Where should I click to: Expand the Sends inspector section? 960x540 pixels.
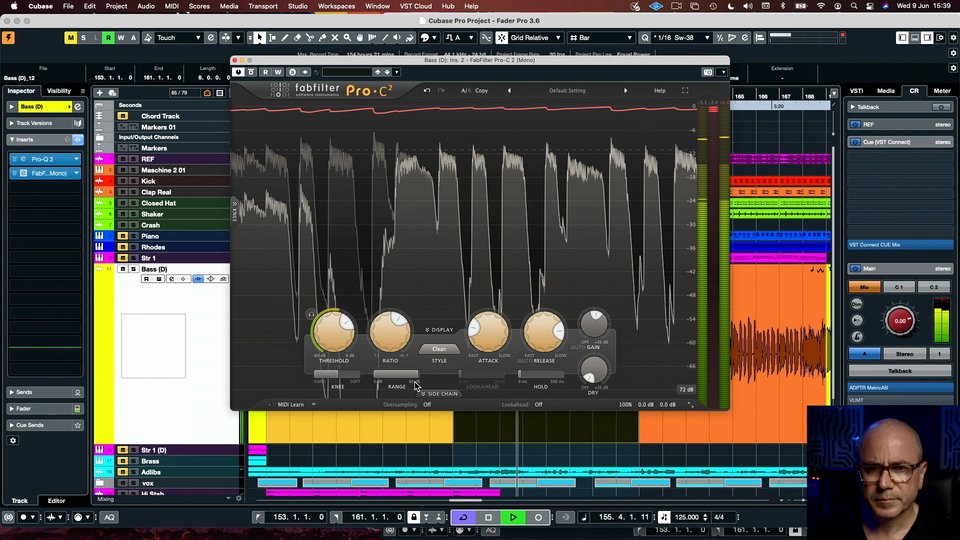tap(45, 392)
